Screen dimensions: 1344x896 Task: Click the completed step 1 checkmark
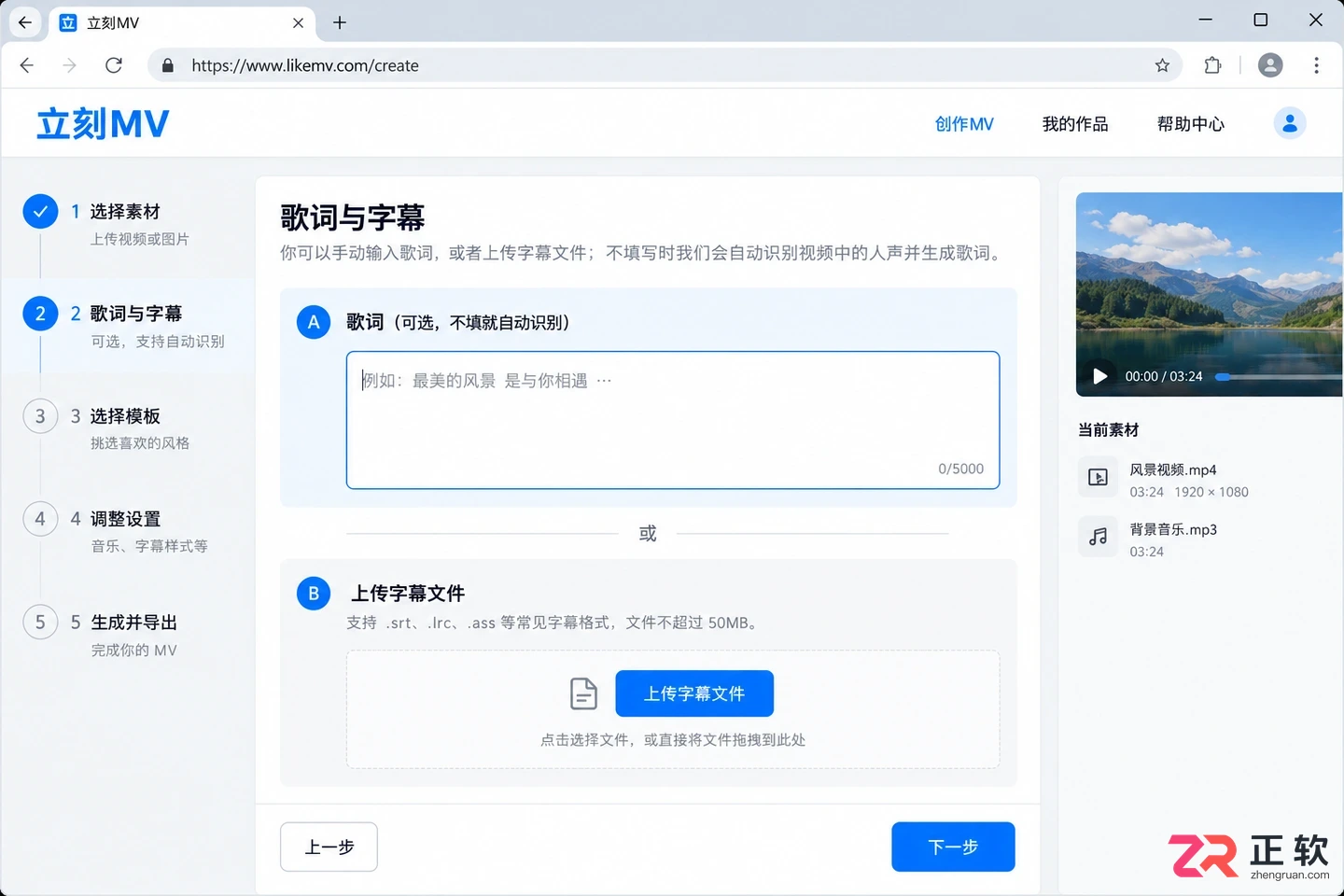[x=40, y=212]
